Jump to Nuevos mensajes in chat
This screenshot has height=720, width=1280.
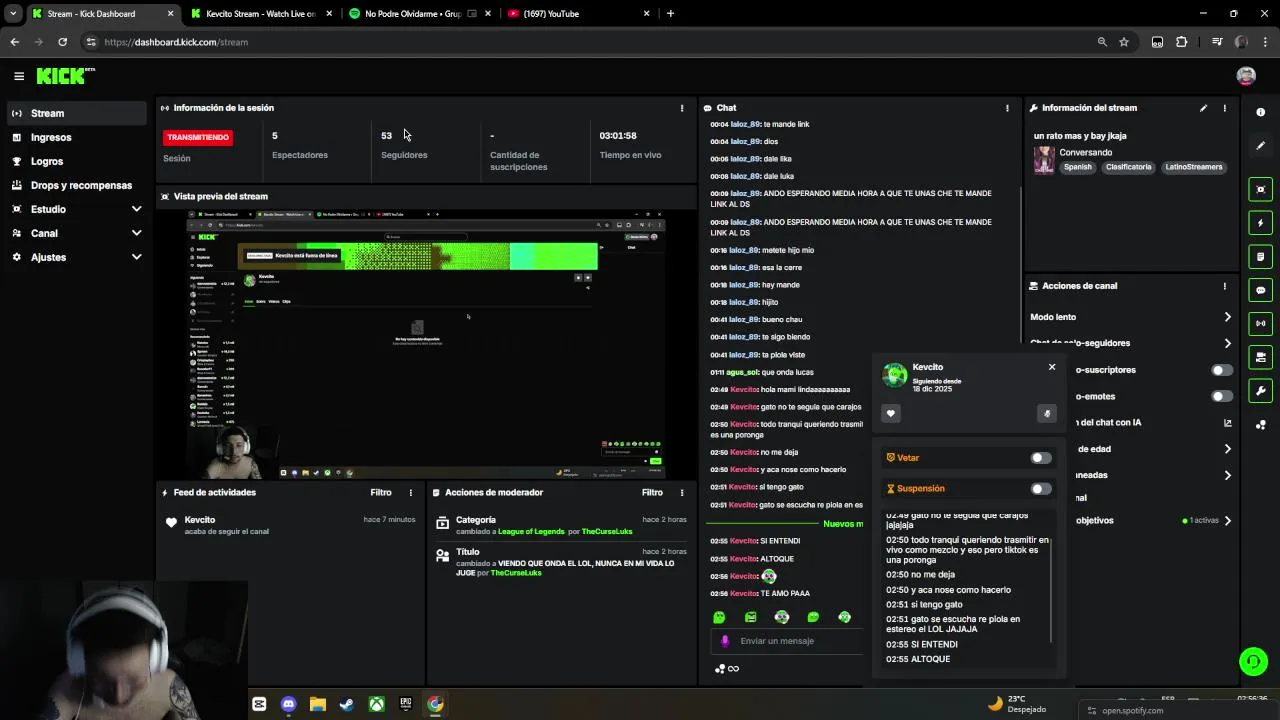coord(842,524)
